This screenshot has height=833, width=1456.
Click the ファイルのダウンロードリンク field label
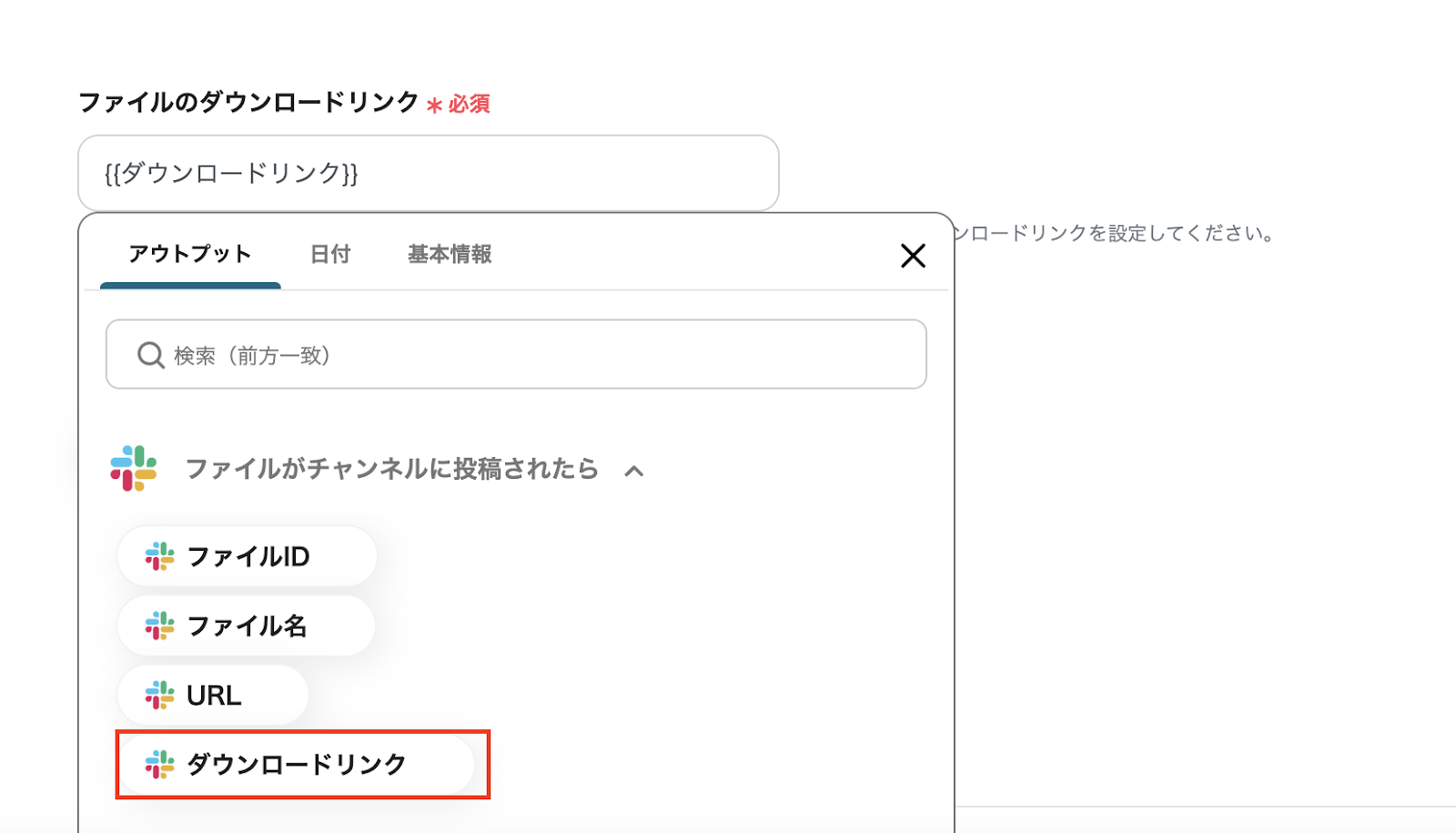tap(248, 103)
